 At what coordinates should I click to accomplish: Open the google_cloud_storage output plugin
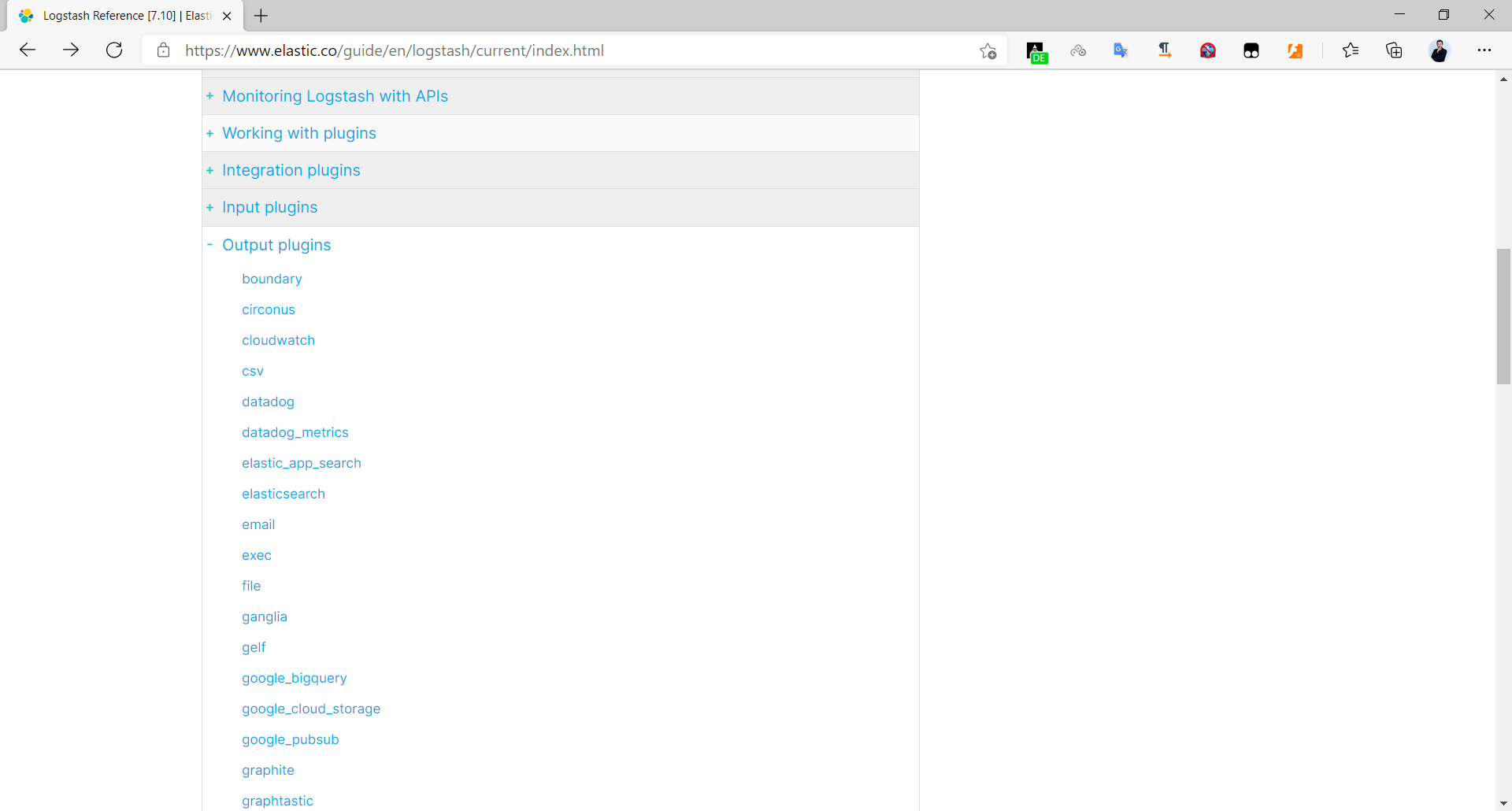click(311, 709)
